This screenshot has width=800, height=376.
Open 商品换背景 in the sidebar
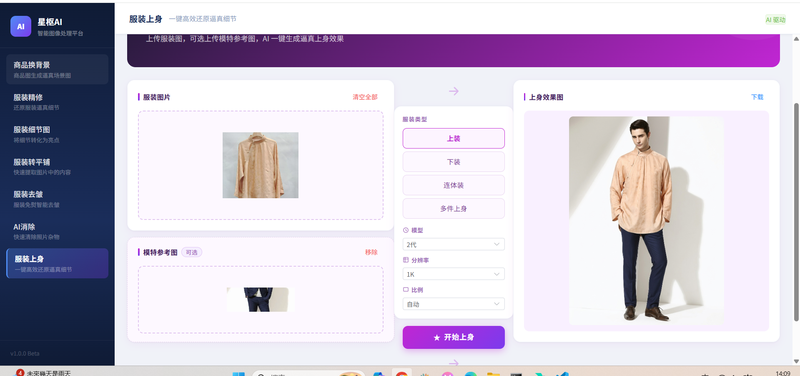(x=57, y=69)
